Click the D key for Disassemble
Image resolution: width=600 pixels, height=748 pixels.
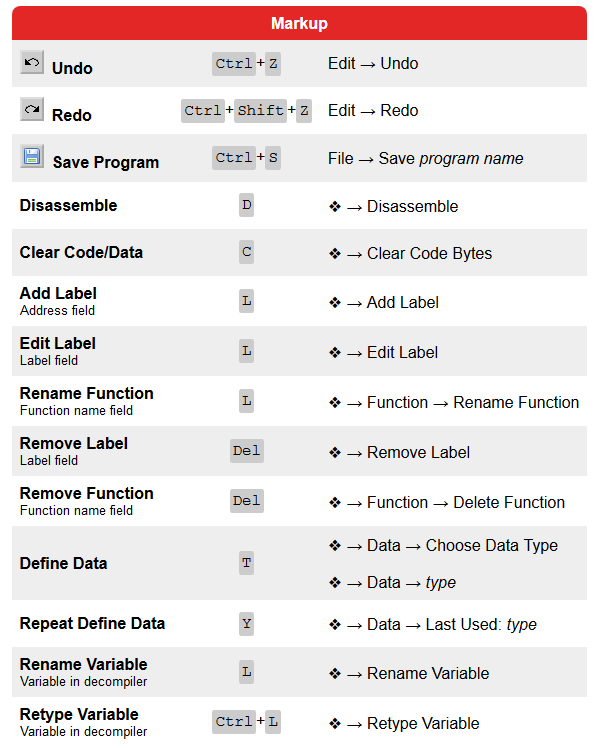click(x=247, y=205)
